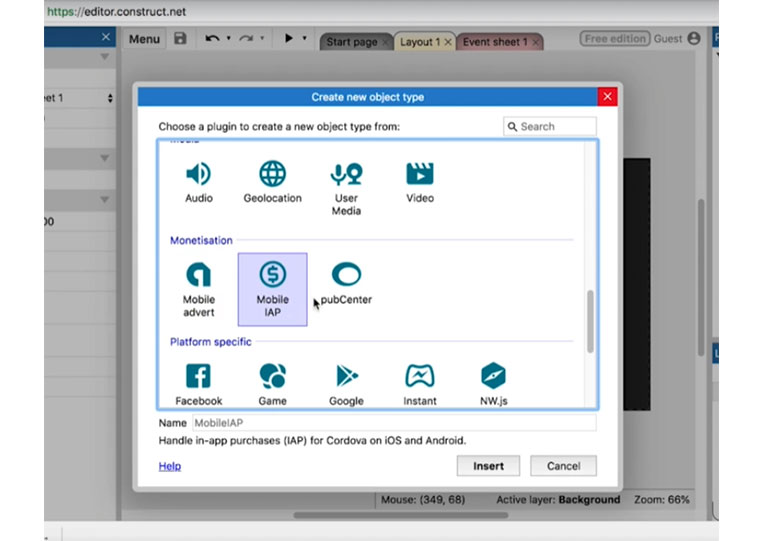This screenshot has height=541, width=763.
Task: Click the browser URL editor.construct.net
Action: point(116,12)
